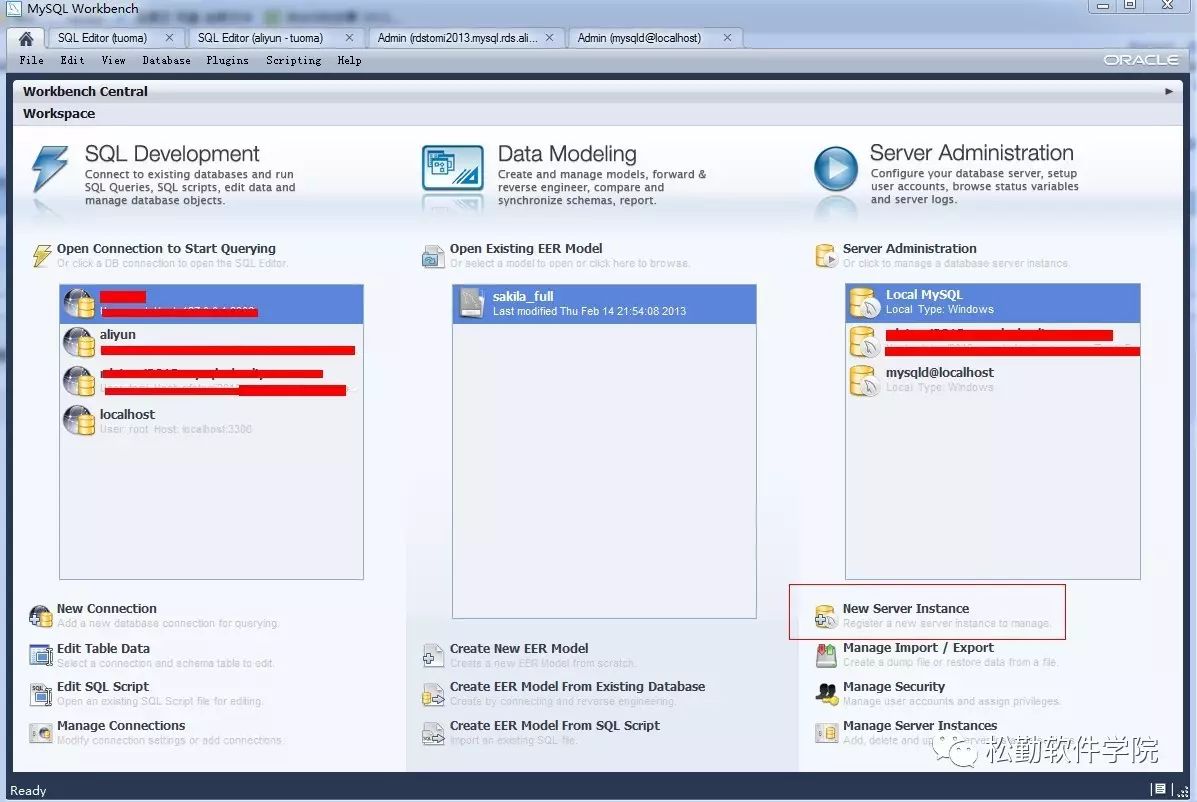This screenshot has height=802, width=1197.
Task: Click the New Connection icon
Action: (40, 615)
